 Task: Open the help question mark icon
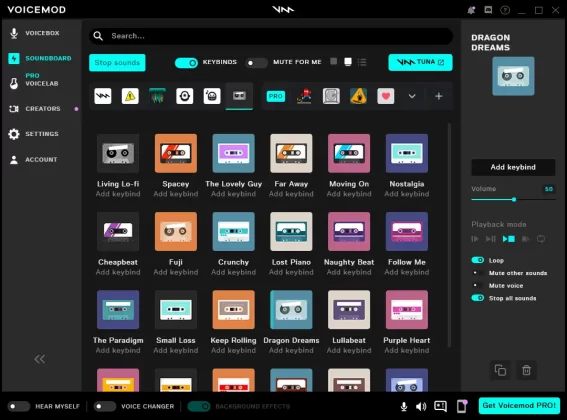click(x=505, y=10)
